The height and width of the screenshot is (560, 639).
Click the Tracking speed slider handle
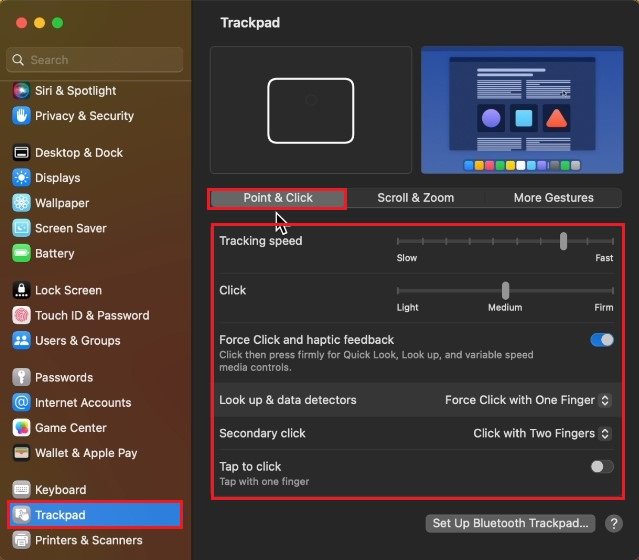564,241
